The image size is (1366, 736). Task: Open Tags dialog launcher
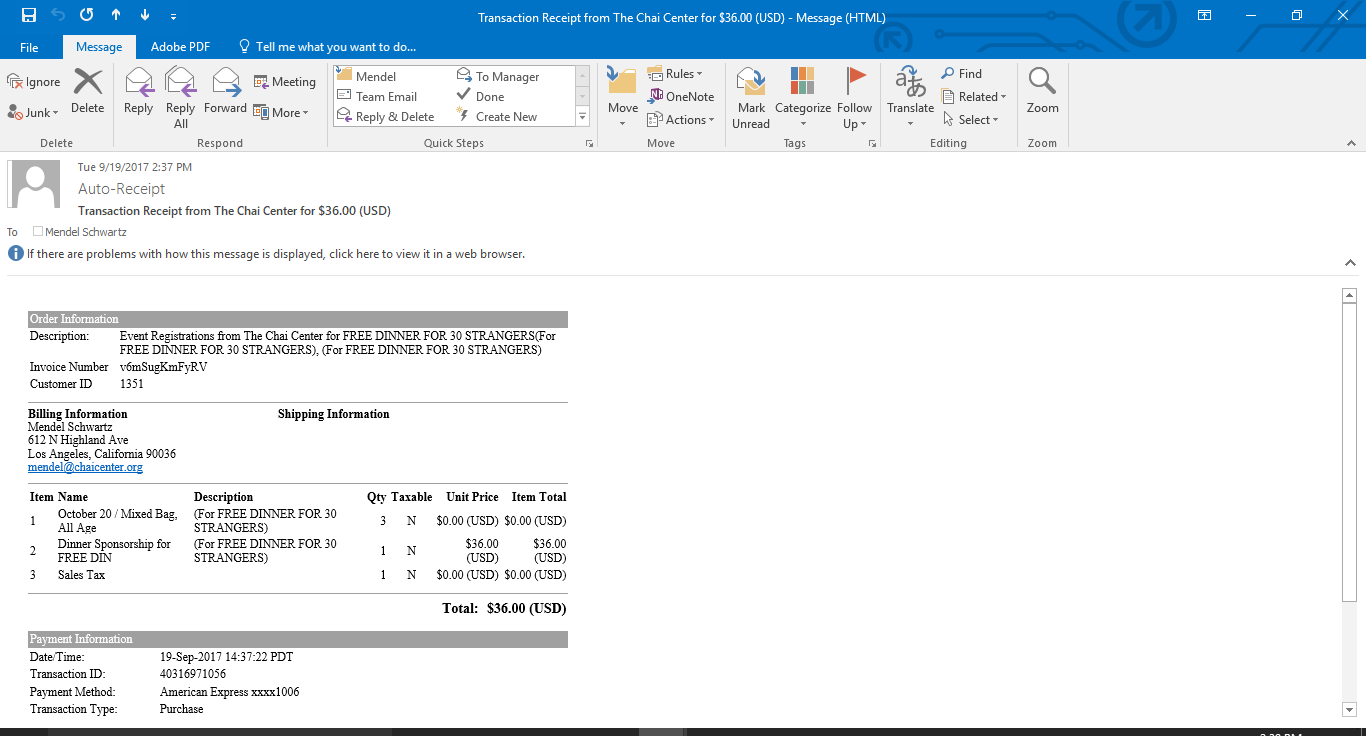pyautogui.click(x=872, y=144)
